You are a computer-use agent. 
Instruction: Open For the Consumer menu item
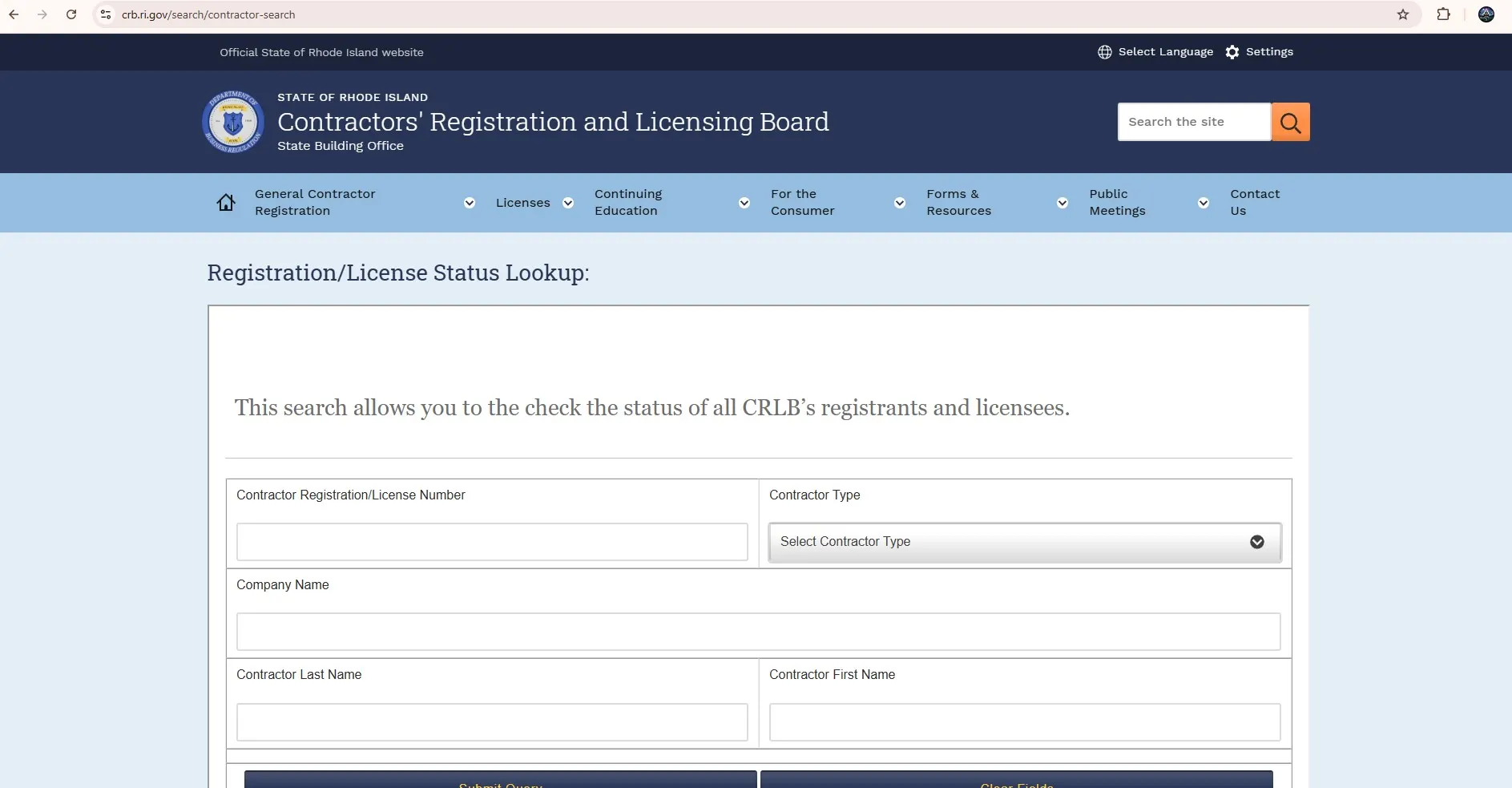802,203
